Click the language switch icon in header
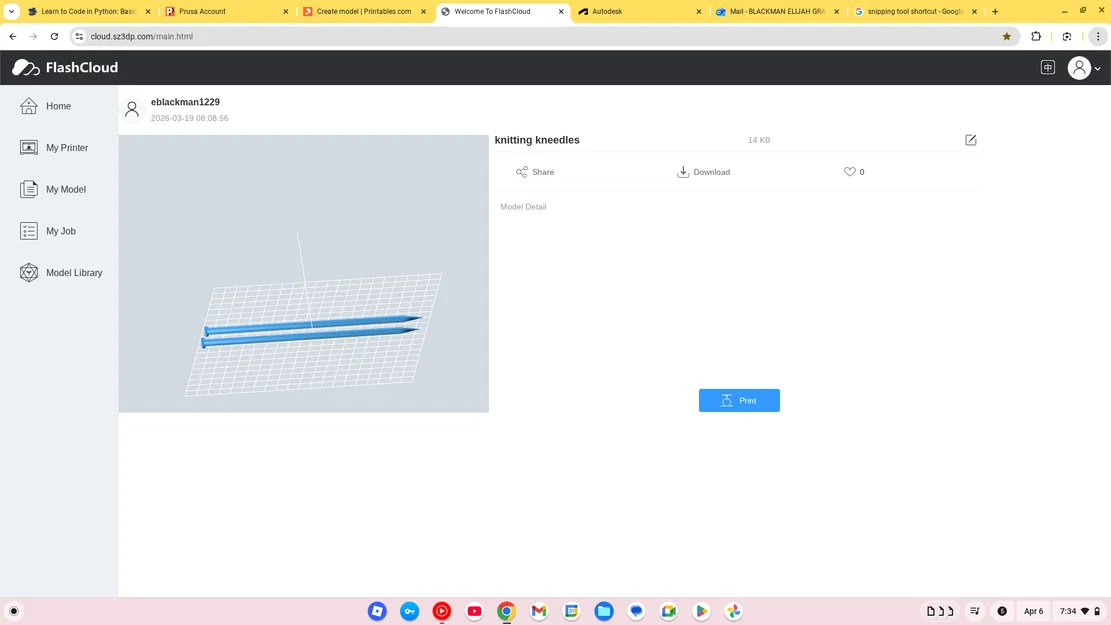Image resolution: width=1111 pixels, height=625 pixels. [1047, 67]
